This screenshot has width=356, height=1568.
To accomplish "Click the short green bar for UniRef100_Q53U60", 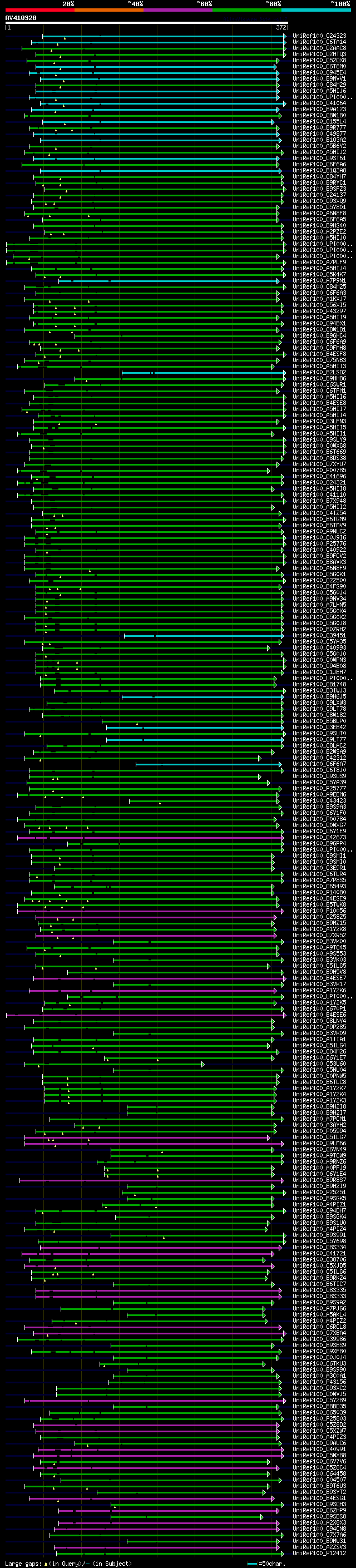I will 115,1064.
